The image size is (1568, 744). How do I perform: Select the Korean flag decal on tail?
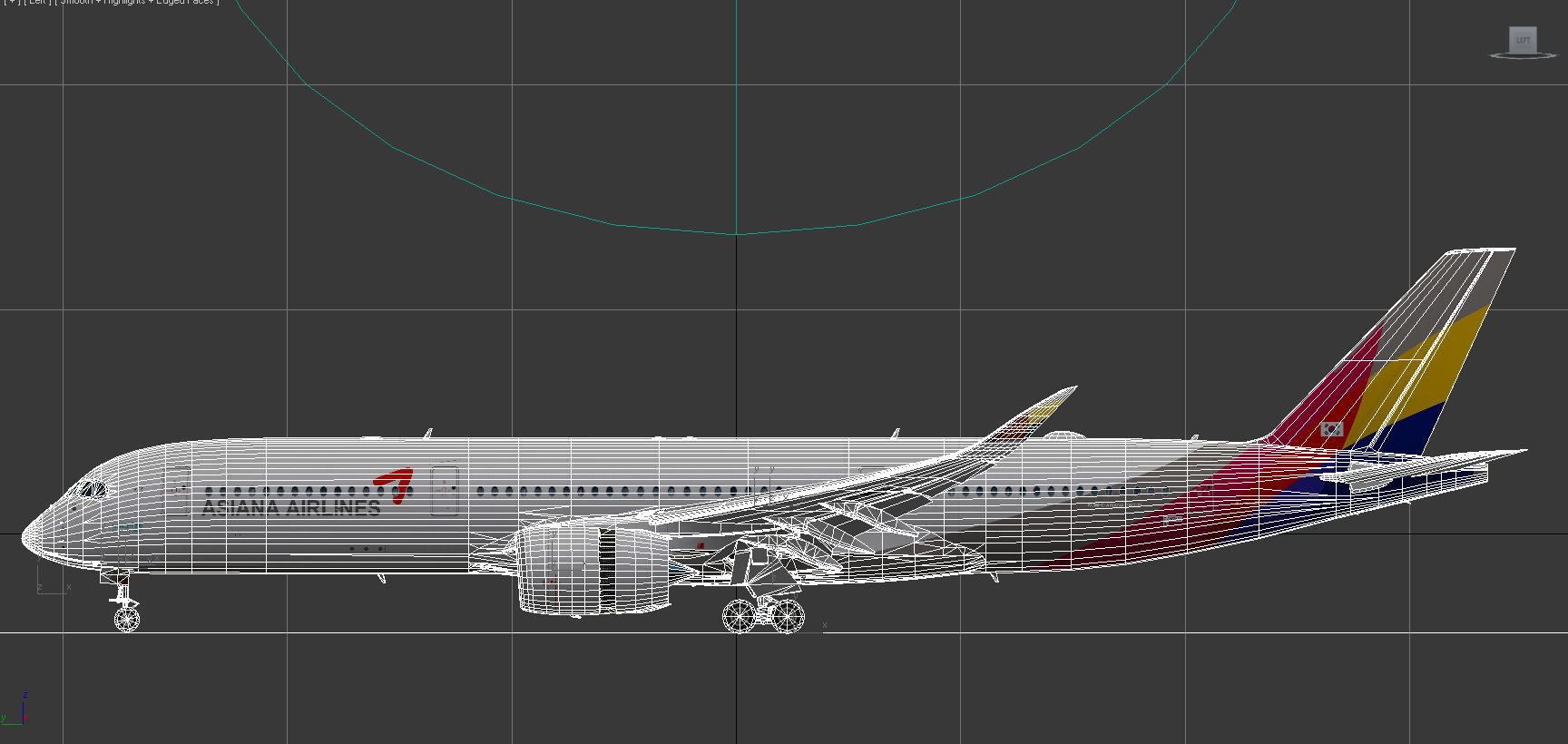[1331, 429]
